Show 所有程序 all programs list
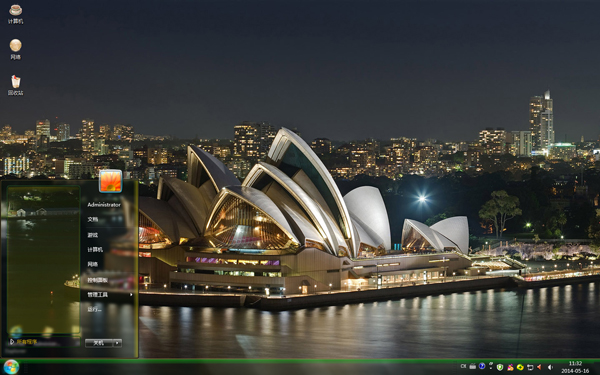The image size is (600, 375). coord(26,341)
